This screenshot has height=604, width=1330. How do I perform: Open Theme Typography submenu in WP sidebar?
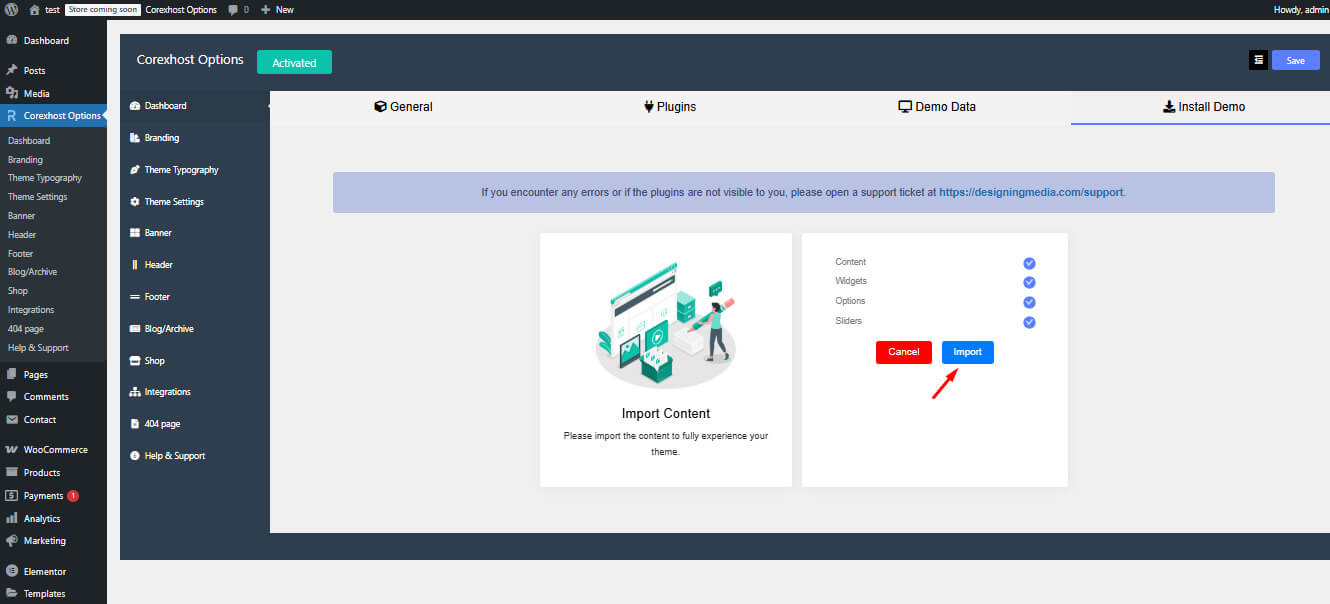[x=45, y=178]
